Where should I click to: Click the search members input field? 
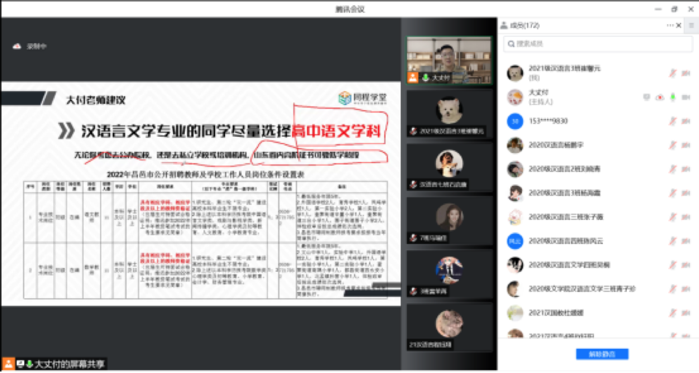(598, 44)
